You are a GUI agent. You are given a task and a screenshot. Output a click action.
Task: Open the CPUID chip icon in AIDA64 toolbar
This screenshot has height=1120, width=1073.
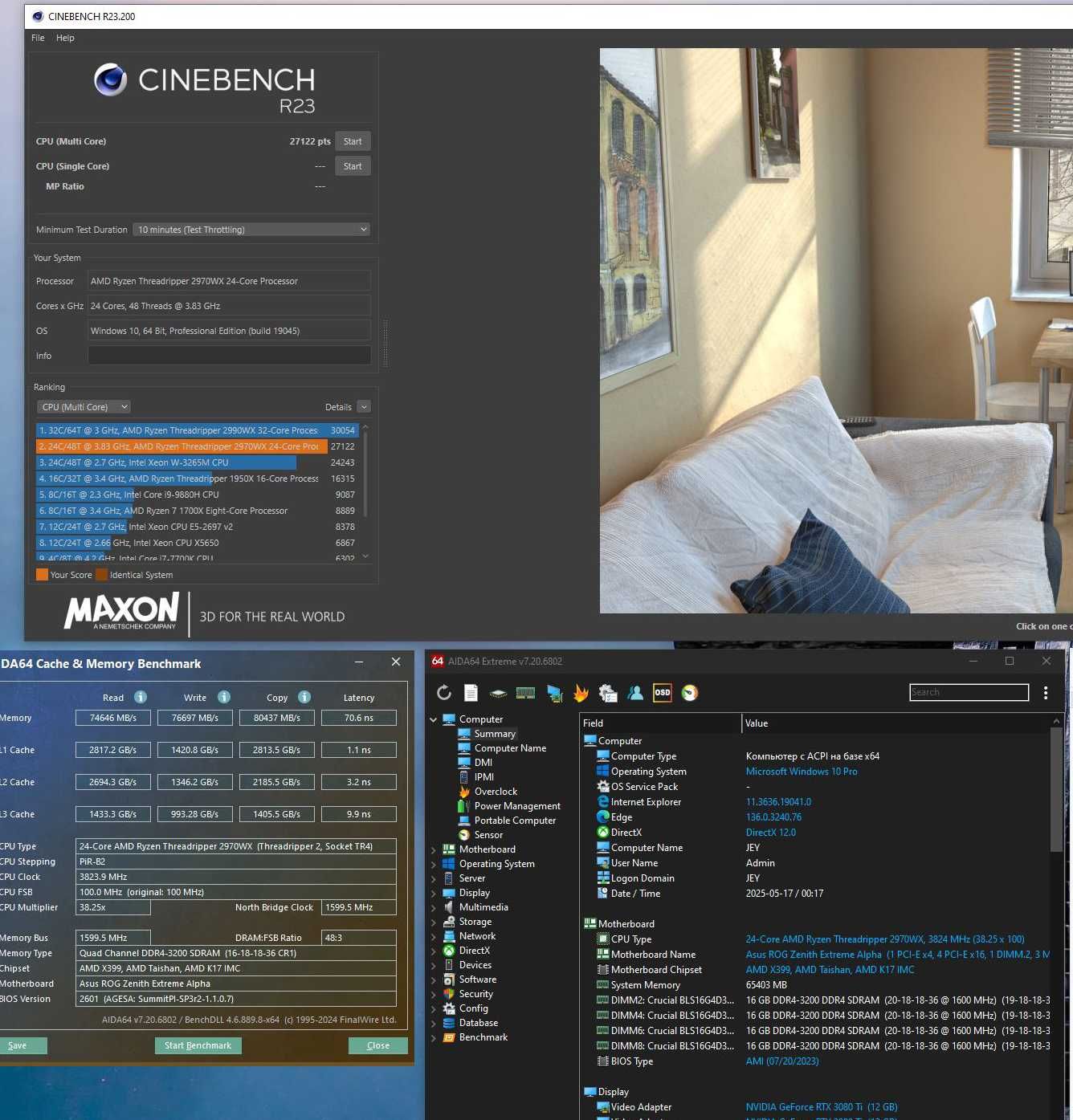point(498,693)
